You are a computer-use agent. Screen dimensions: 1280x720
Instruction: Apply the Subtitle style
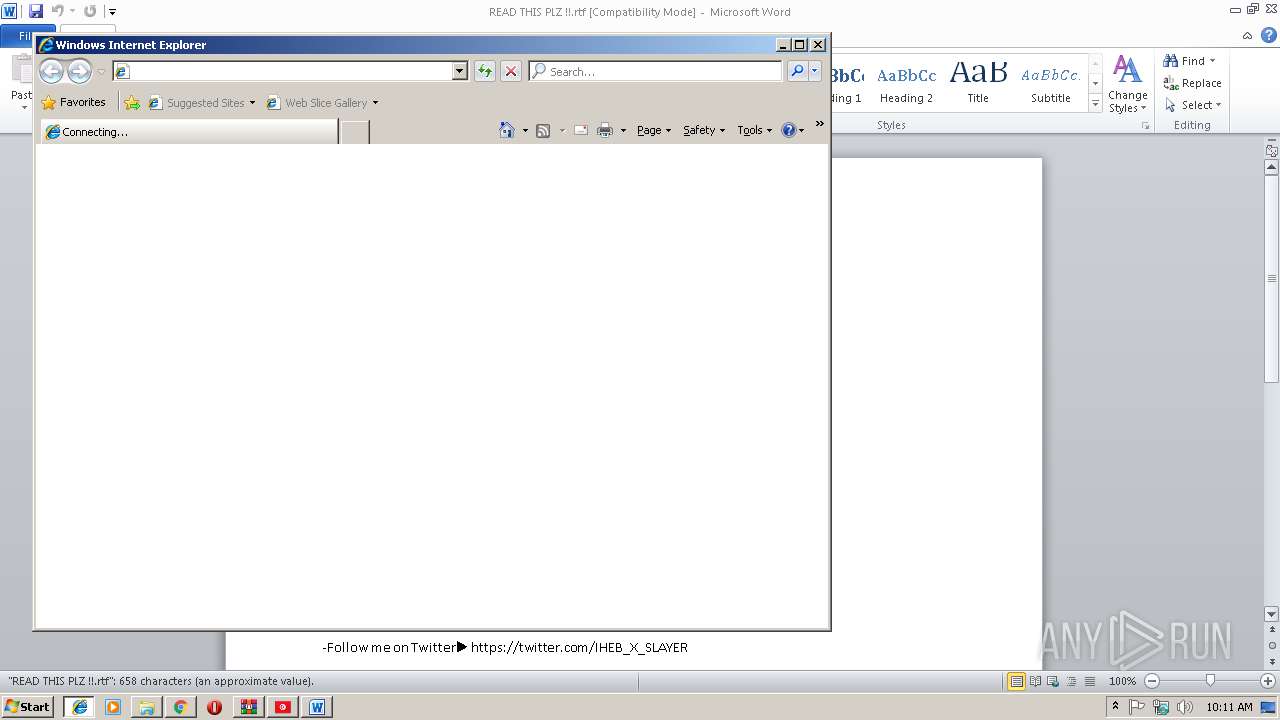1050,83
